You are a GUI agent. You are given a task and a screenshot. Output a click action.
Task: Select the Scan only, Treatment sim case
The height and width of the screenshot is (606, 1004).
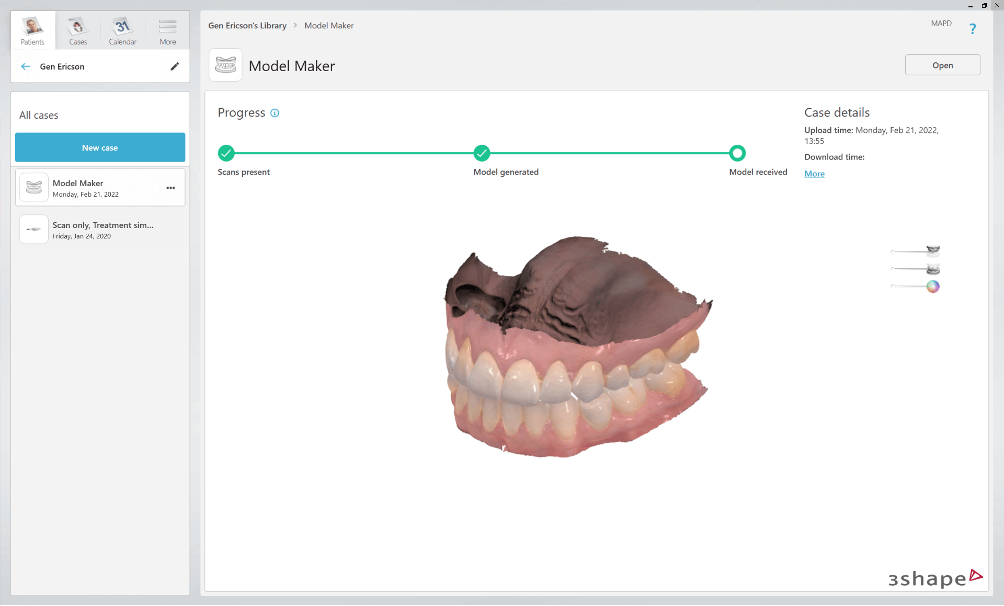coord(100,230)
